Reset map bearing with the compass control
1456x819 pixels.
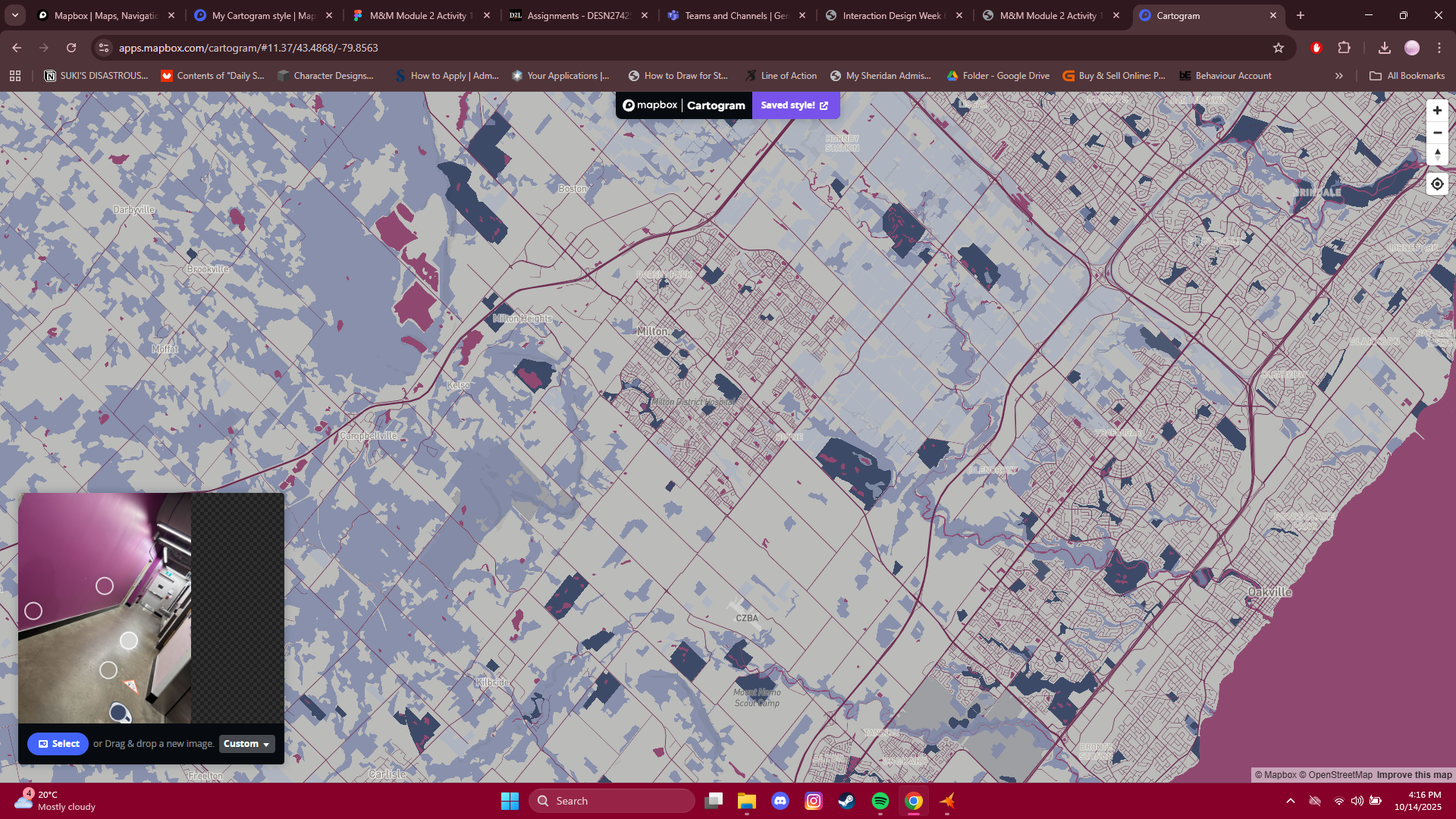coord(1437,154)
